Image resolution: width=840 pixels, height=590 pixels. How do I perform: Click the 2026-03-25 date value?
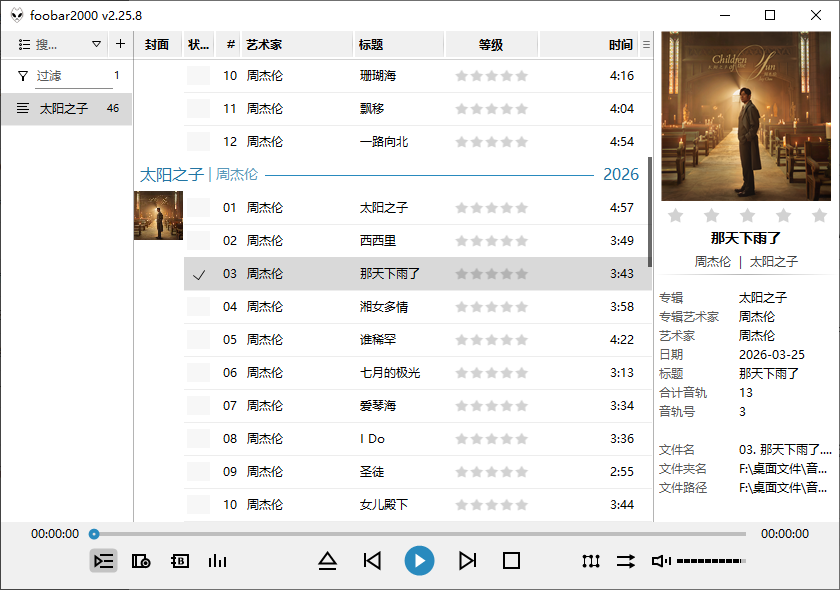point(771,355)
